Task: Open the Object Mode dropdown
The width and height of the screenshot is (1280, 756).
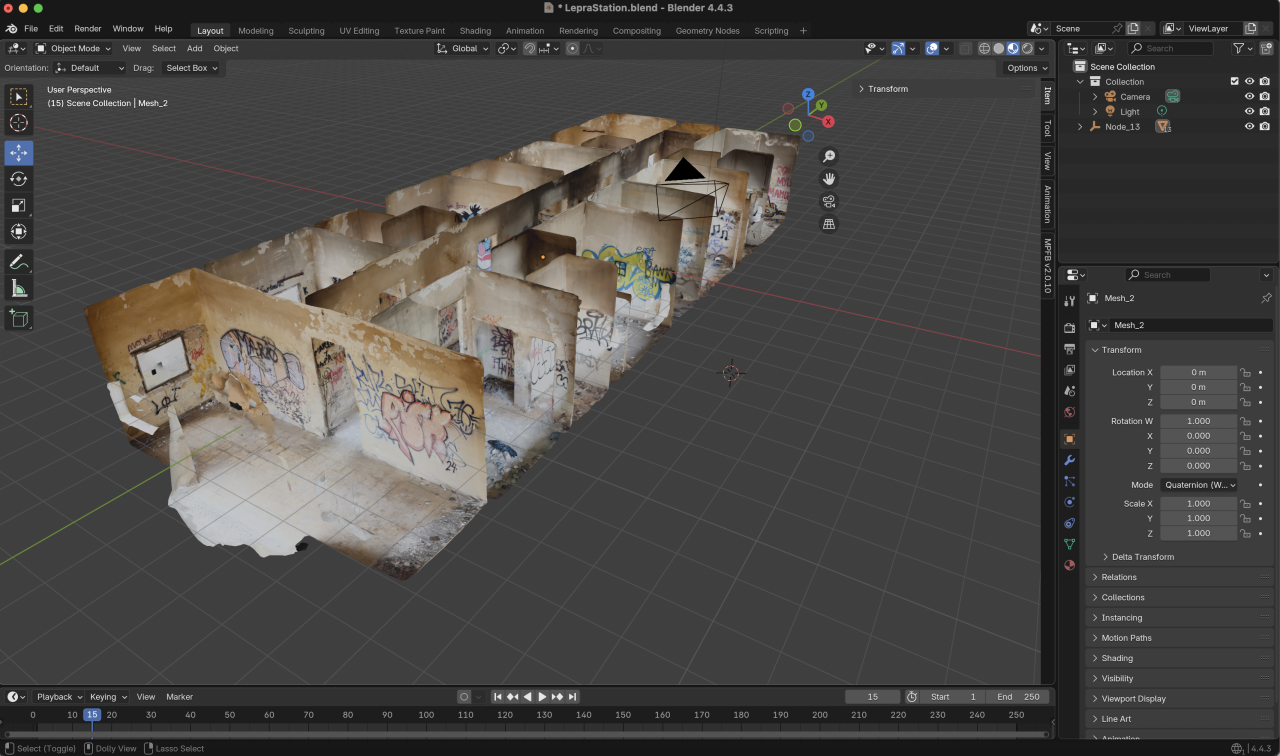Action: [74, 48]
